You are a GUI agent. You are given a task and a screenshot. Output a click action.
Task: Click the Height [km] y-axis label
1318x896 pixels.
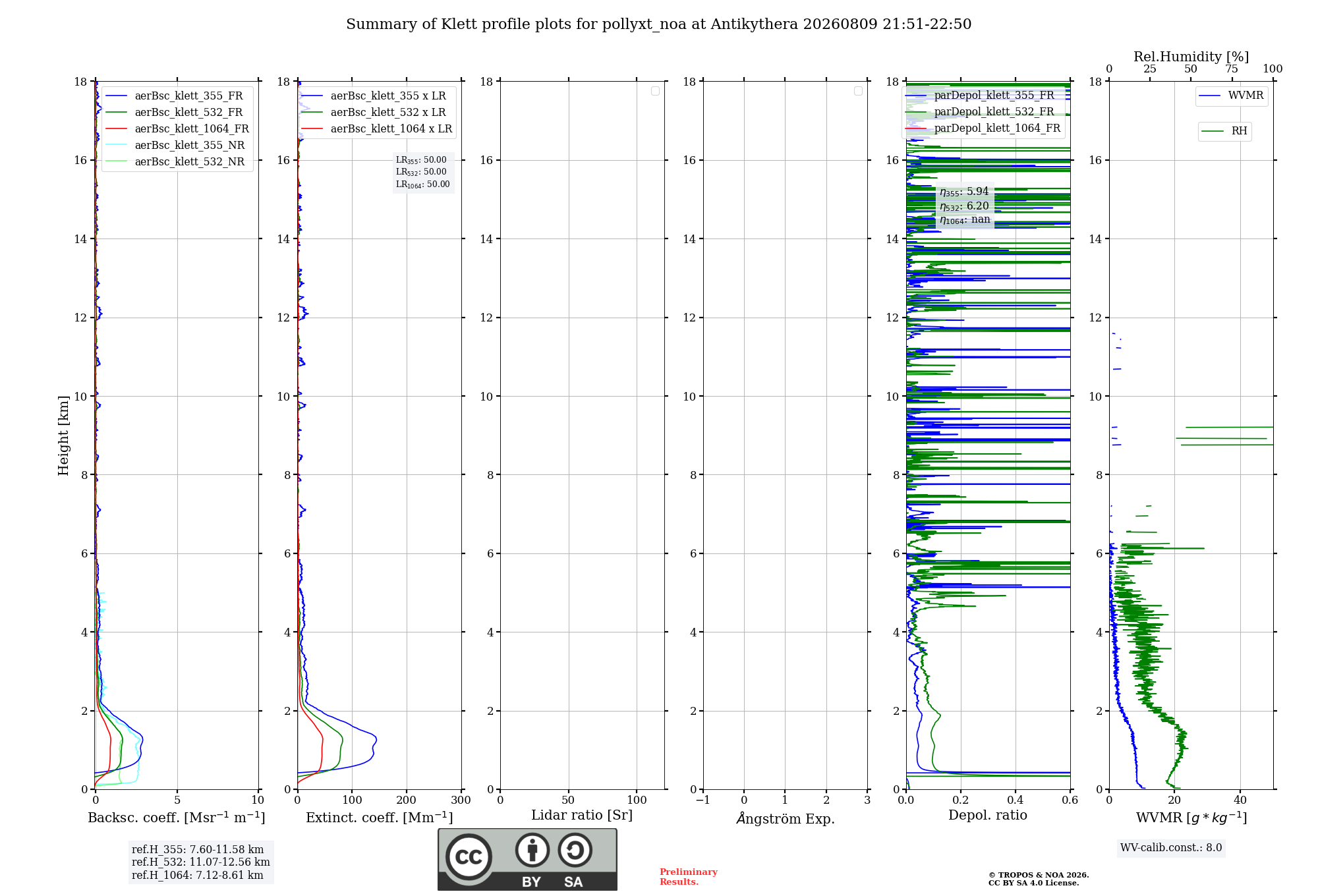(x=63, y=435)
